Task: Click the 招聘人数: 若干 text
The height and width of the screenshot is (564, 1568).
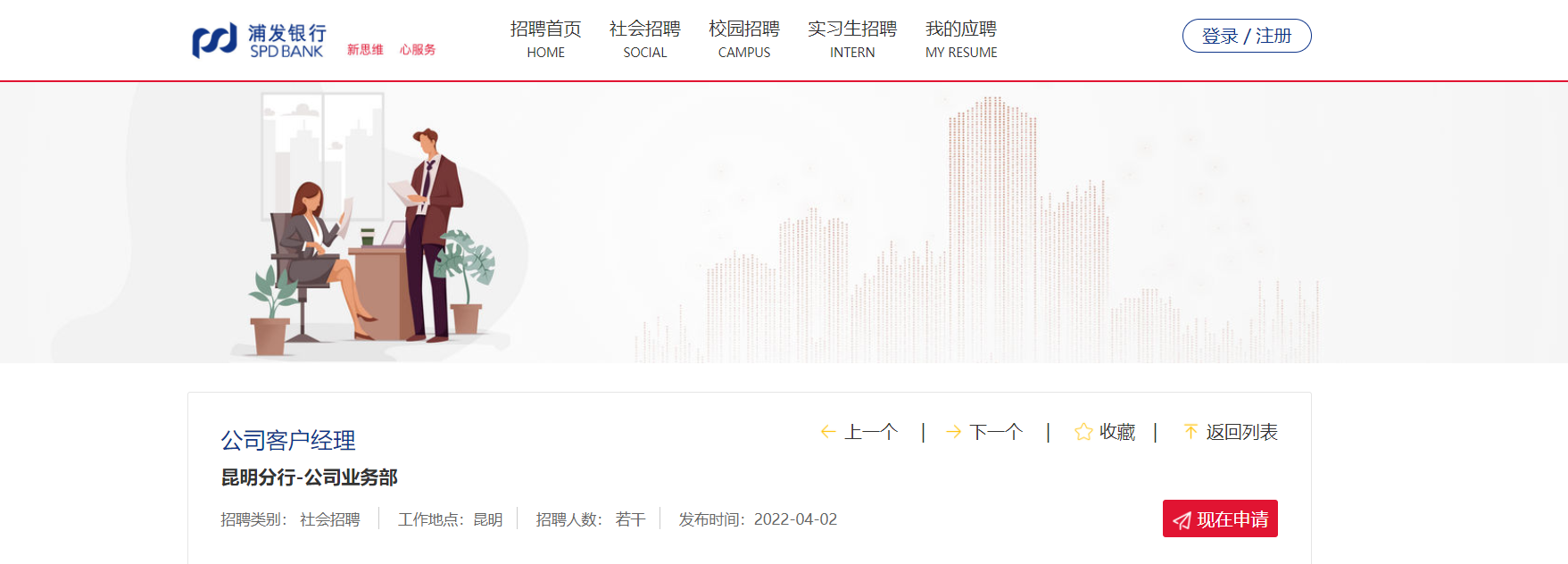Action: click(591, 519)
